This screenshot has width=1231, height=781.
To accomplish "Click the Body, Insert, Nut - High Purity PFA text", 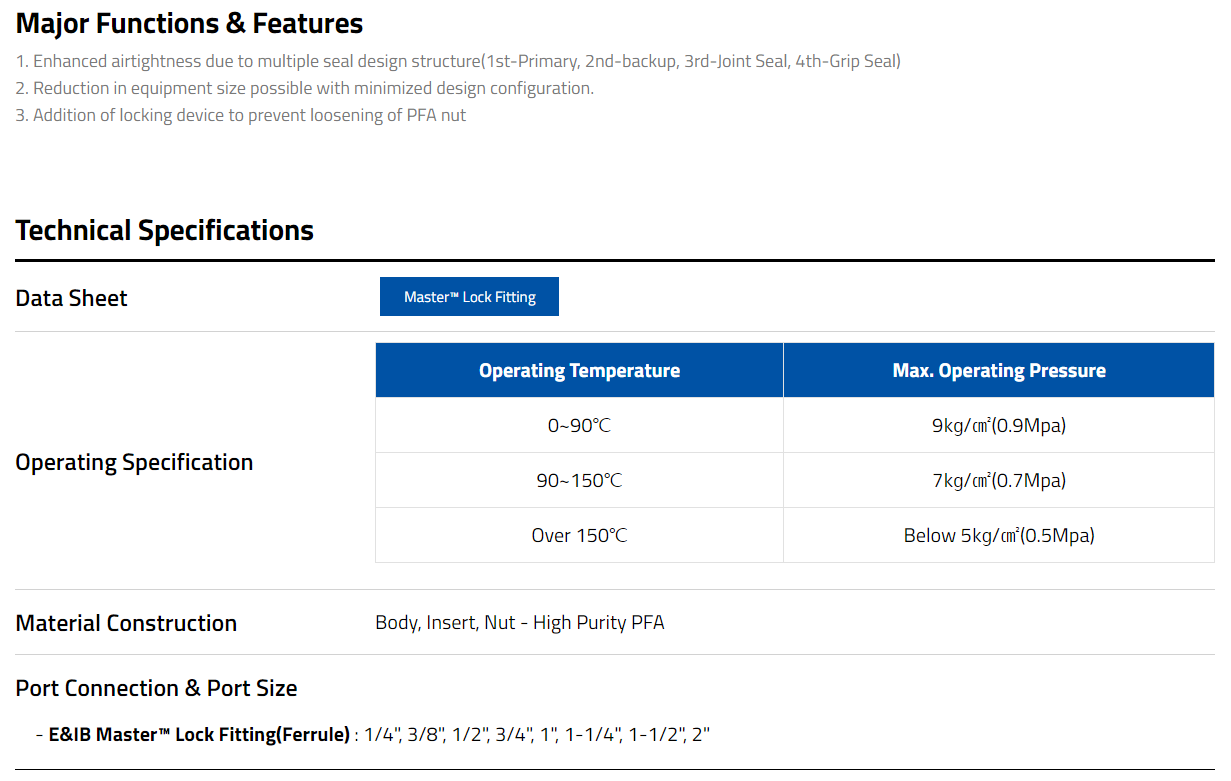I will click(x=520, y=623).
